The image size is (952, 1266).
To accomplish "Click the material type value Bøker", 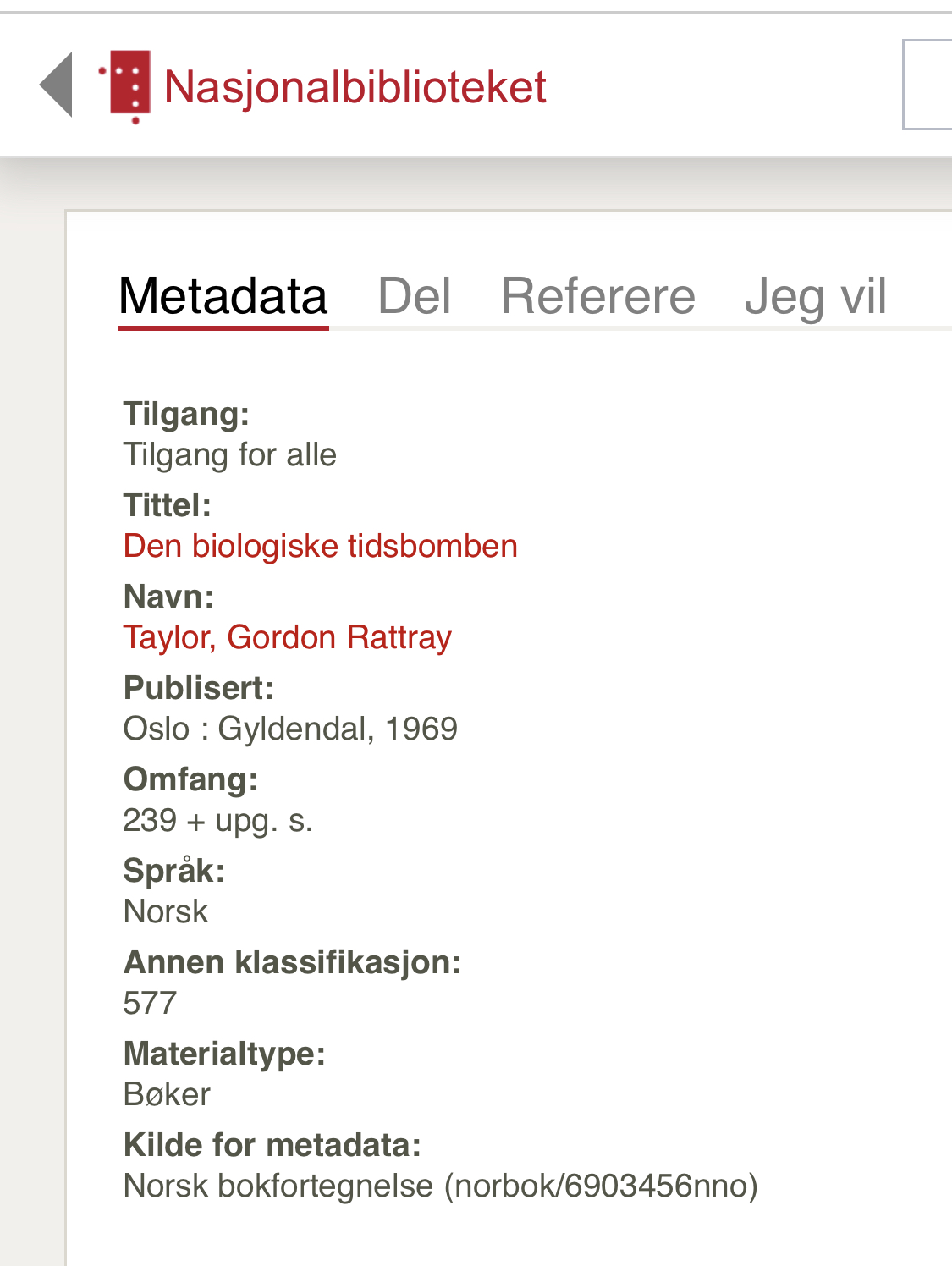I will (167, 1095).
